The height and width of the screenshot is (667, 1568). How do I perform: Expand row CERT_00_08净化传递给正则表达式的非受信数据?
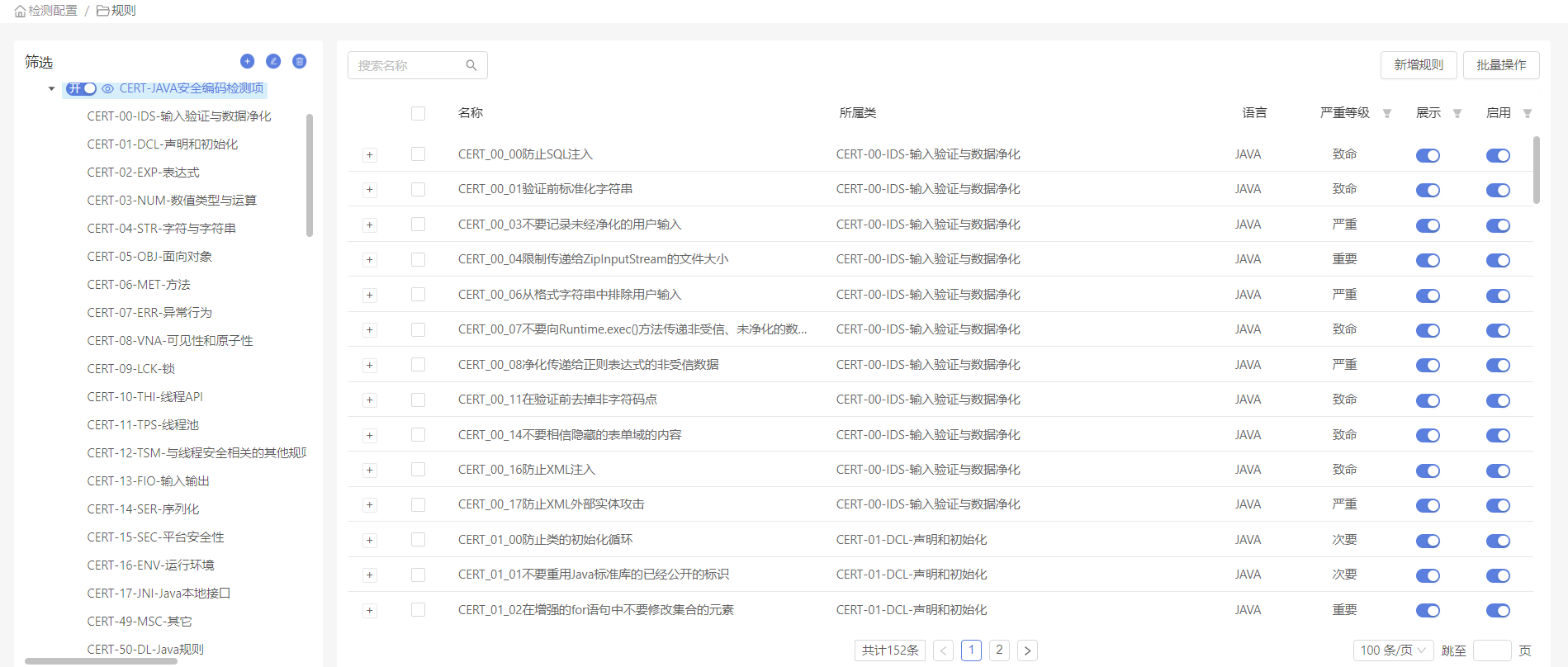pyautogui.click(x=370, y=366)
